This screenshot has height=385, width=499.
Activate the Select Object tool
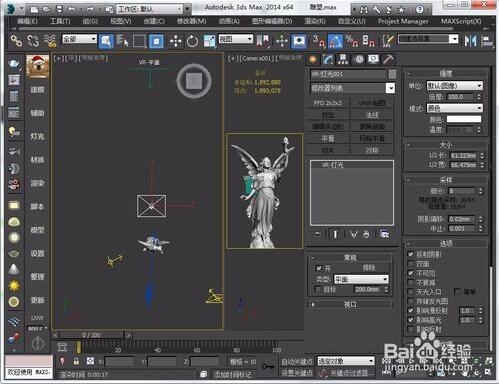106,41
